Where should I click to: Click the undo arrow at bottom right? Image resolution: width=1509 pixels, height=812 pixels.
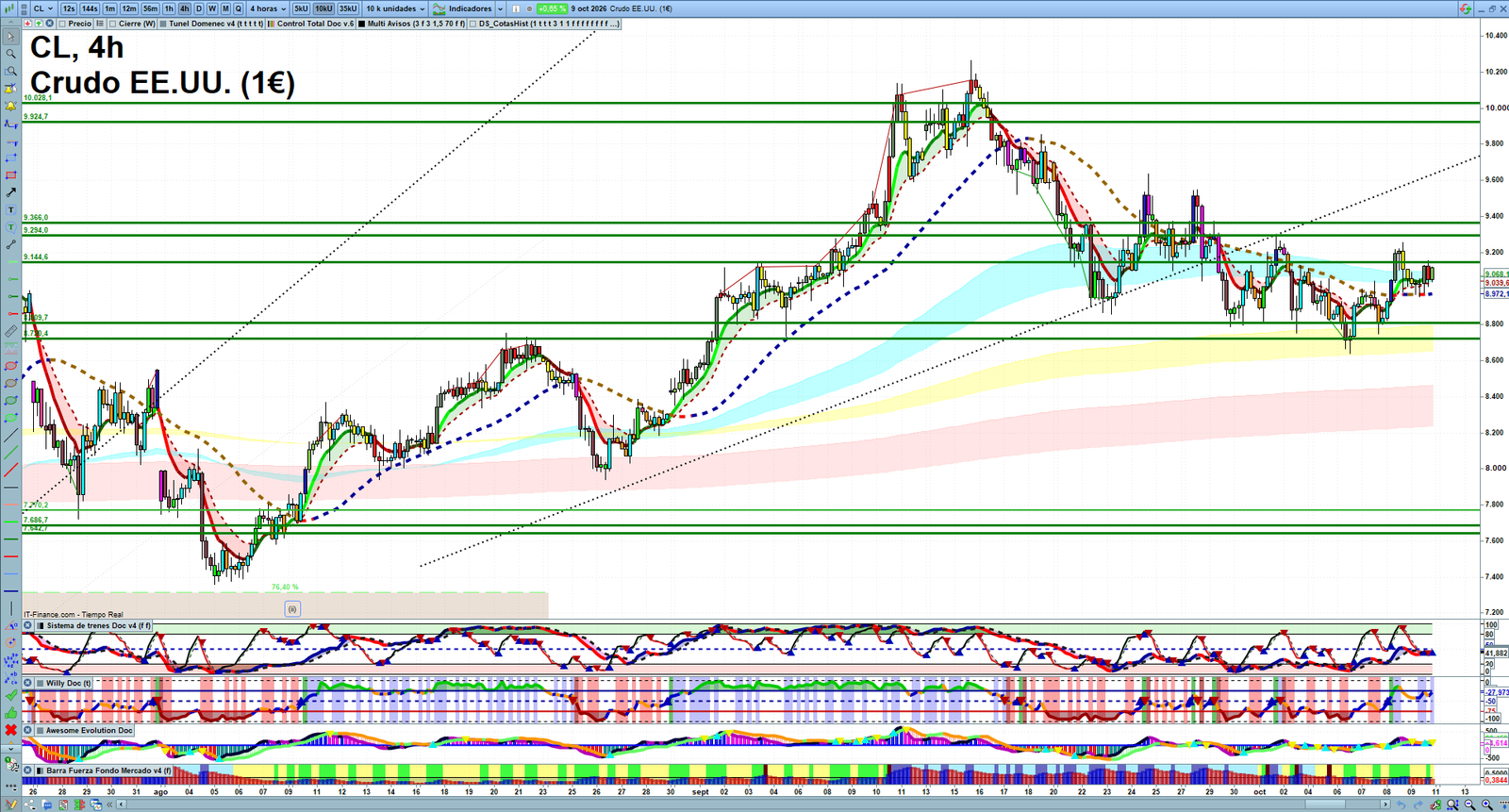click(1401, 804)
